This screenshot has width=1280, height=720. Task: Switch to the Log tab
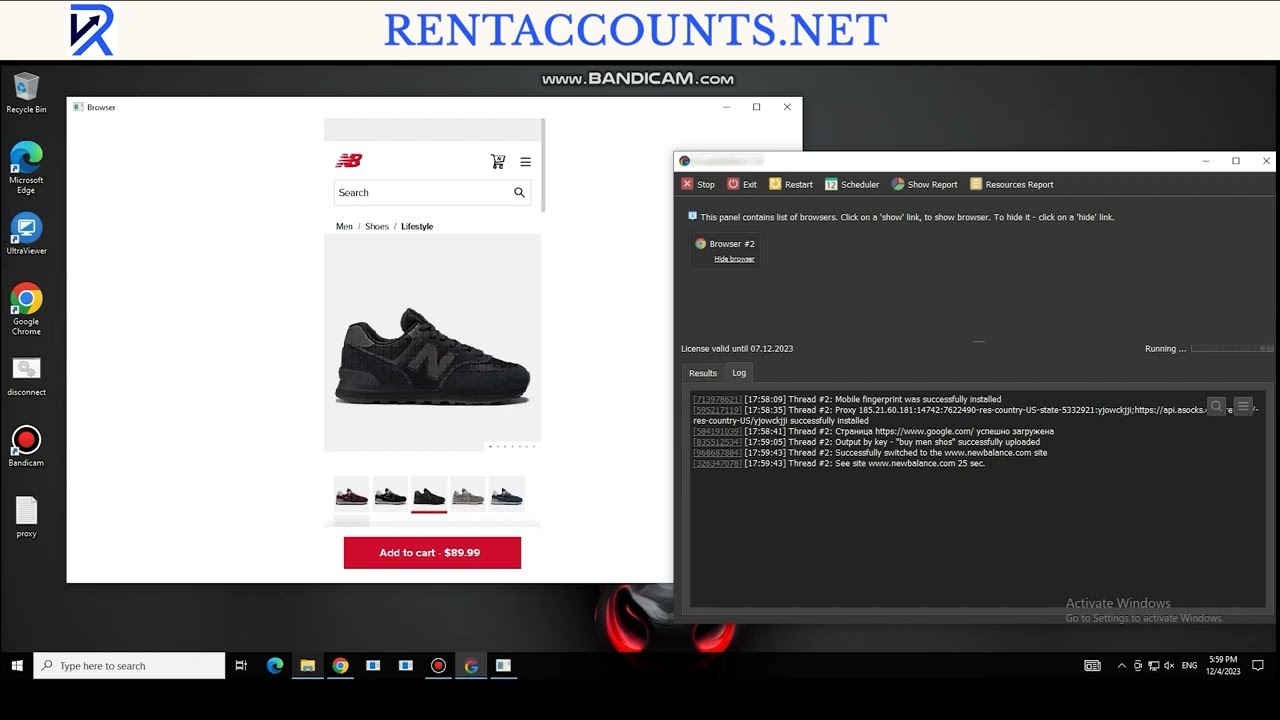(x=739, y=373)
